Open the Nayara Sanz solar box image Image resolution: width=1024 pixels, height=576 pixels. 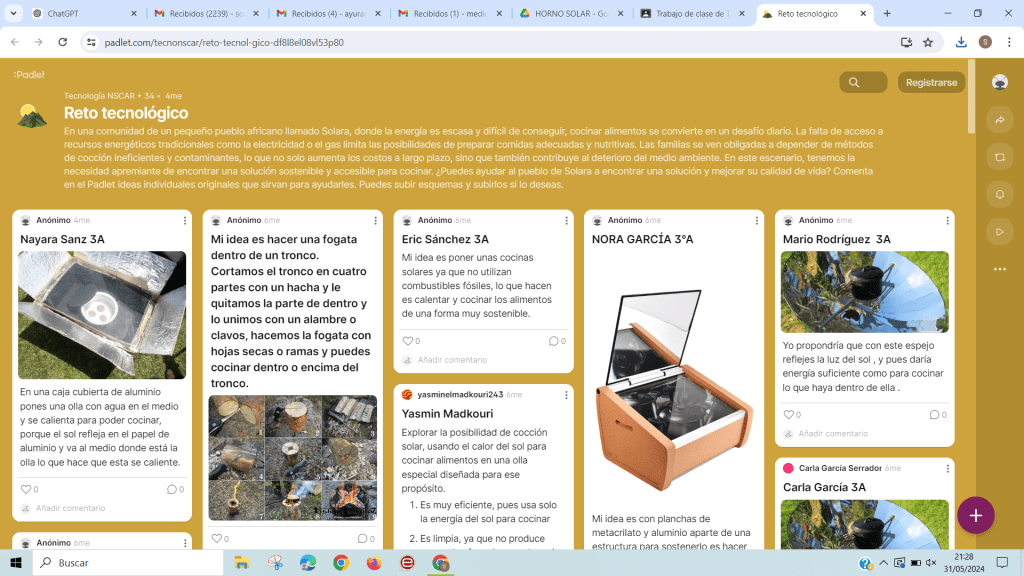[x=102, y=315]
